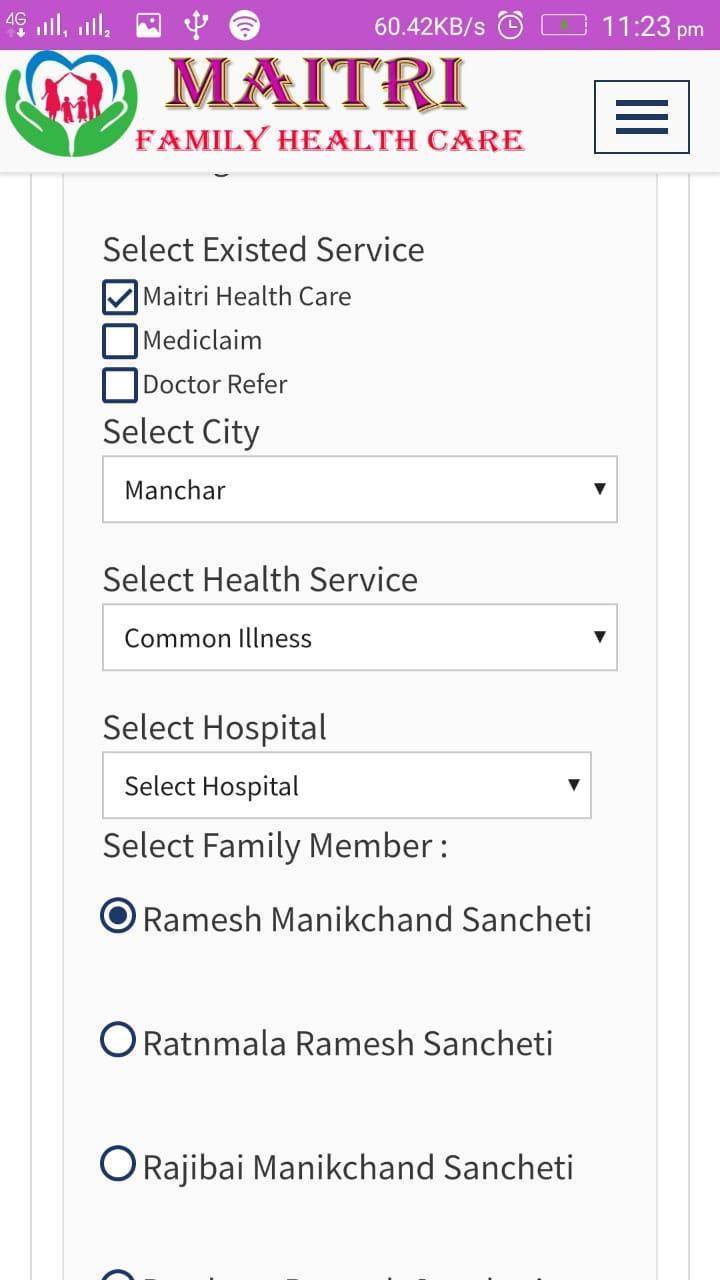Tap the image notification icon in status bar
The width and height of the screenshot is (720, 1280).
tap(149, 26)
